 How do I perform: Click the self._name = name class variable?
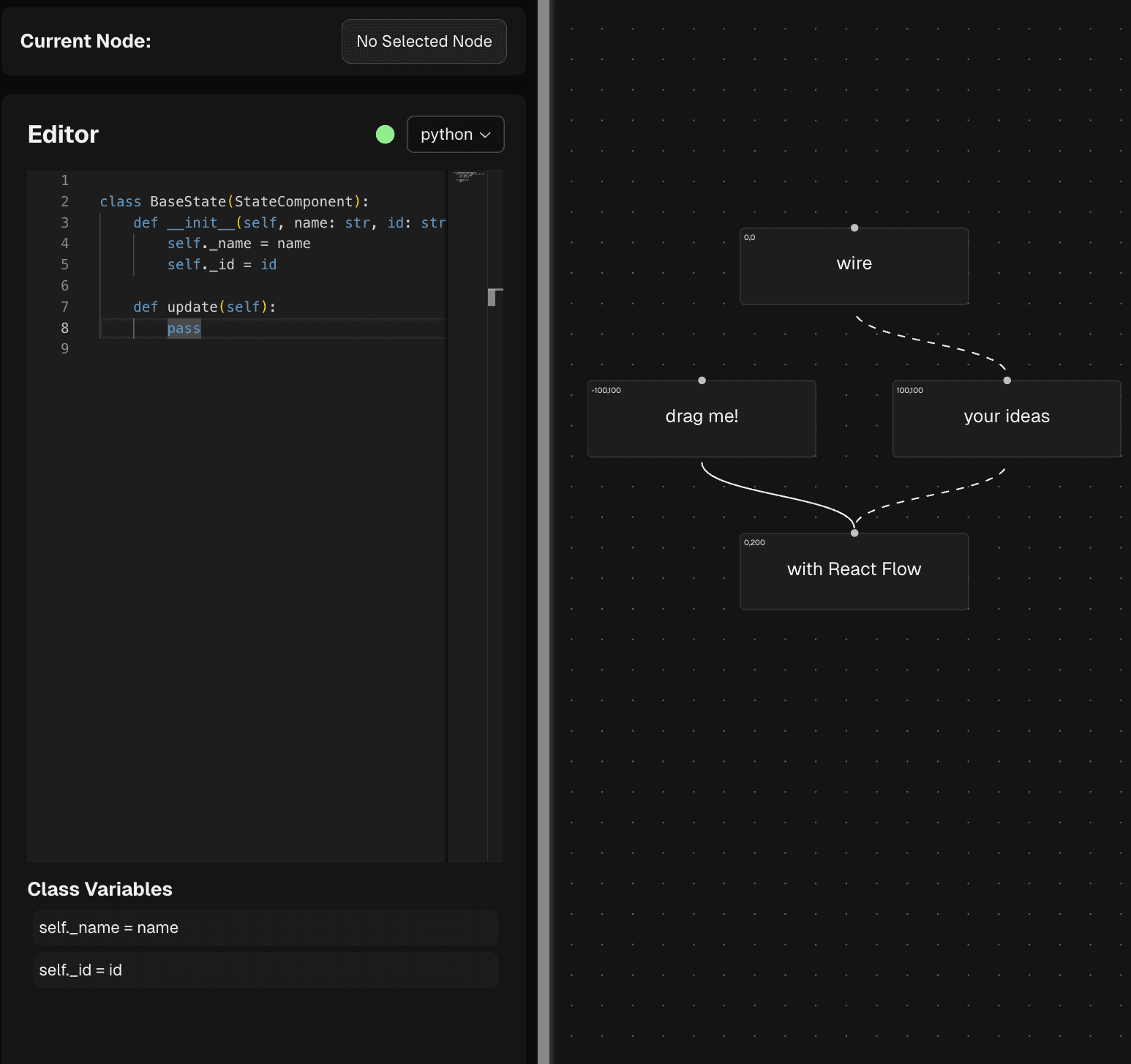pyautogui.click(x=266, y=928)
